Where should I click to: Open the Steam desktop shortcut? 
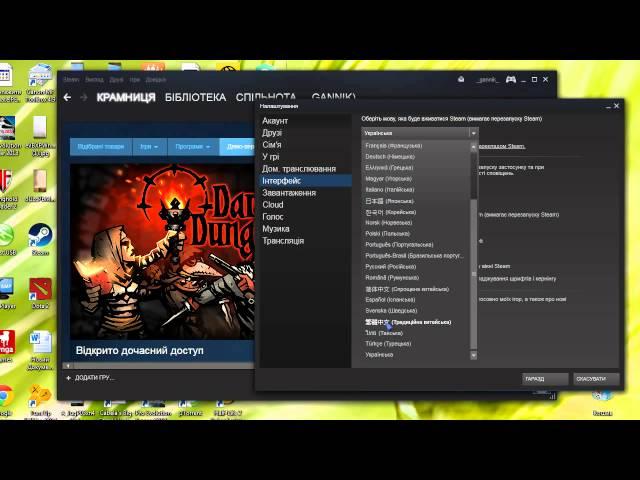[x=40, y=239]
